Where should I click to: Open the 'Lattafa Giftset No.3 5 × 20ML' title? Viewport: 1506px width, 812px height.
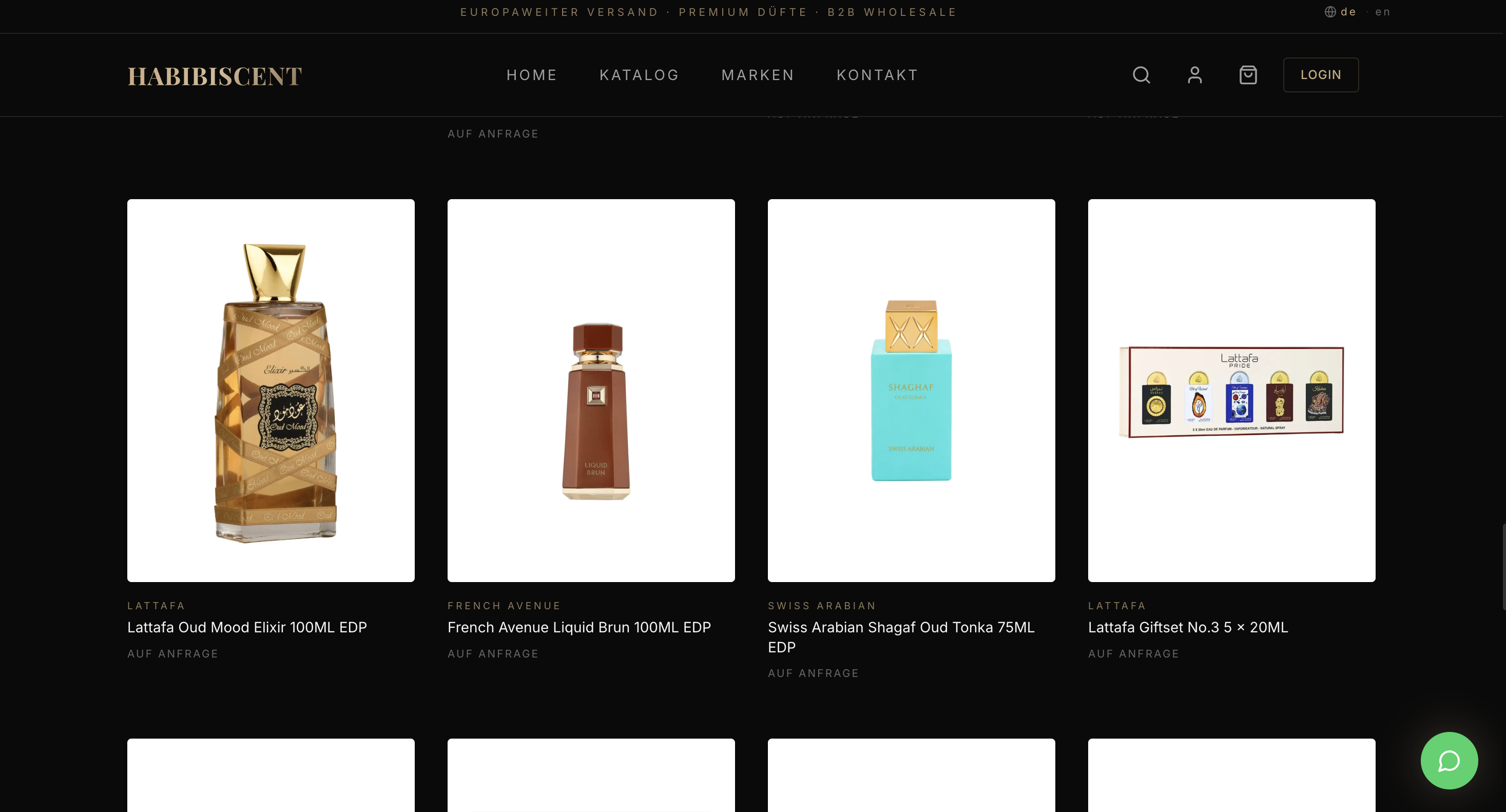pyautogui.click(x=1187, y=627)
